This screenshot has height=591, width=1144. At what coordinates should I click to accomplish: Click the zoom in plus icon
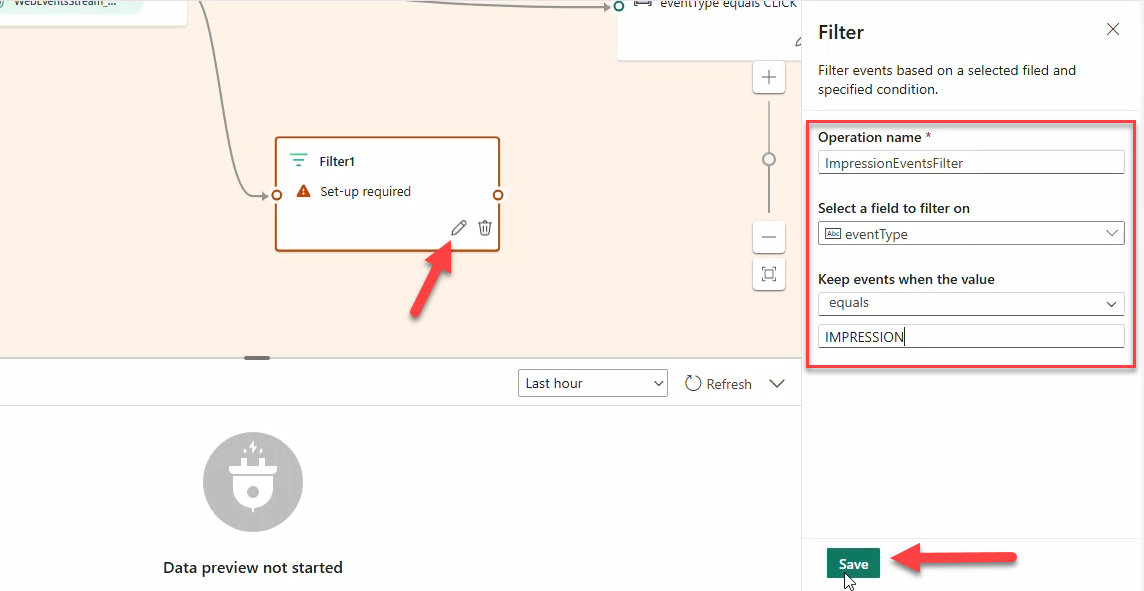[x=768, y=77]
